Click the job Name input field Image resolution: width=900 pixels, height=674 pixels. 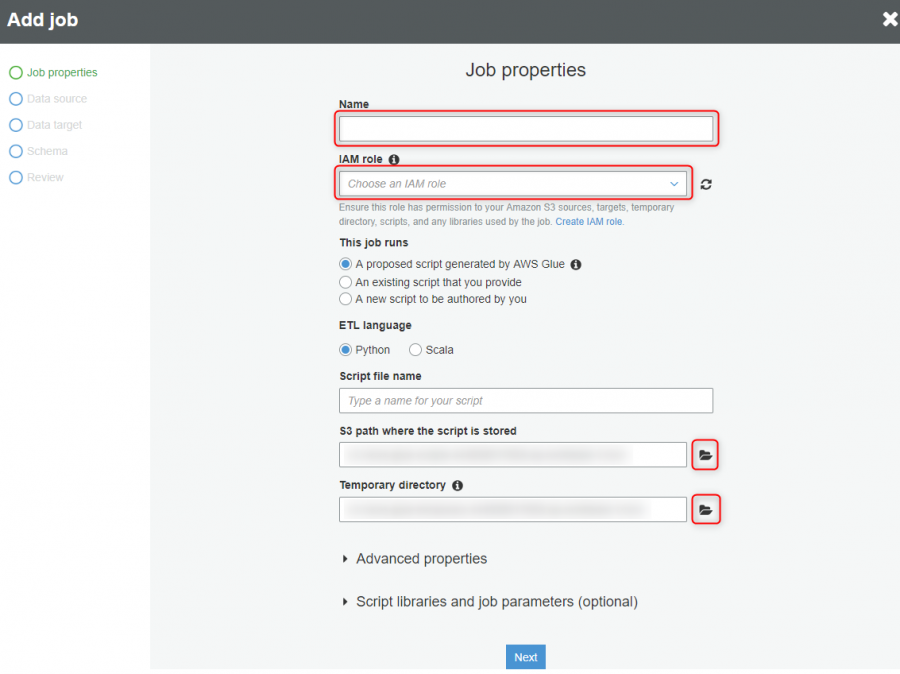coord(526,129)
